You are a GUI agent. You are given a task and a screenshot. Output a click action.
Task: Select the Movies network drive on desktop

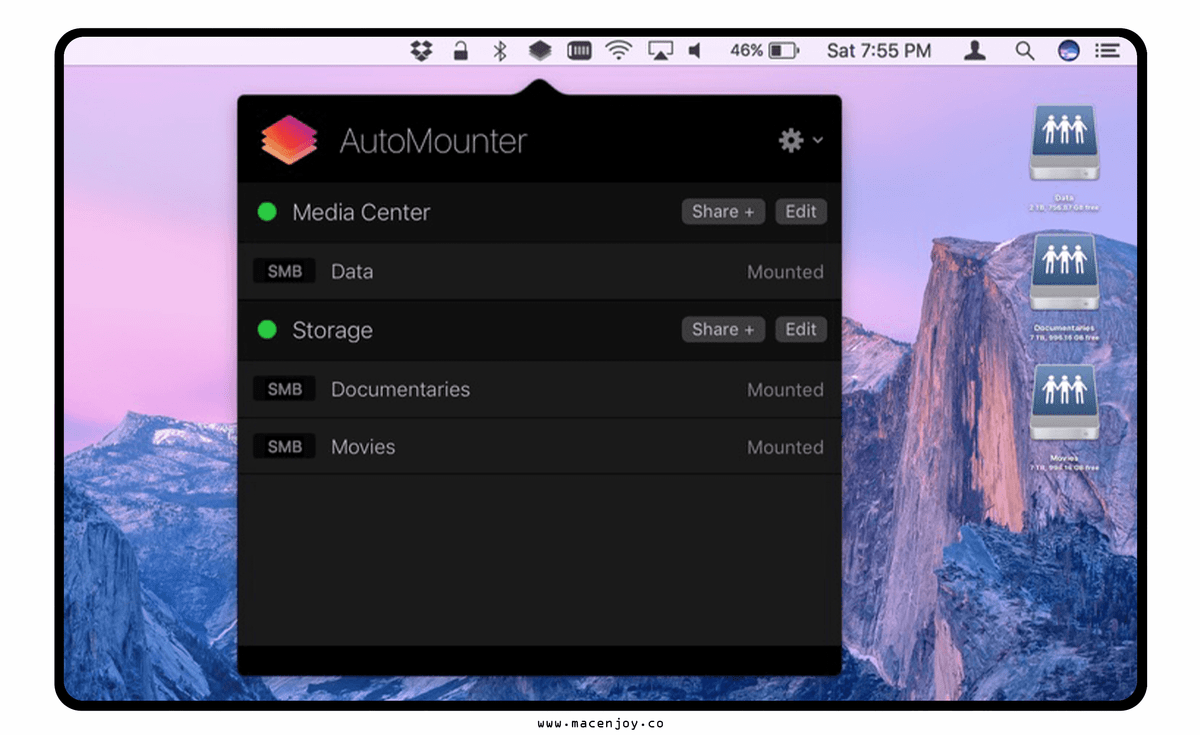1064,415
